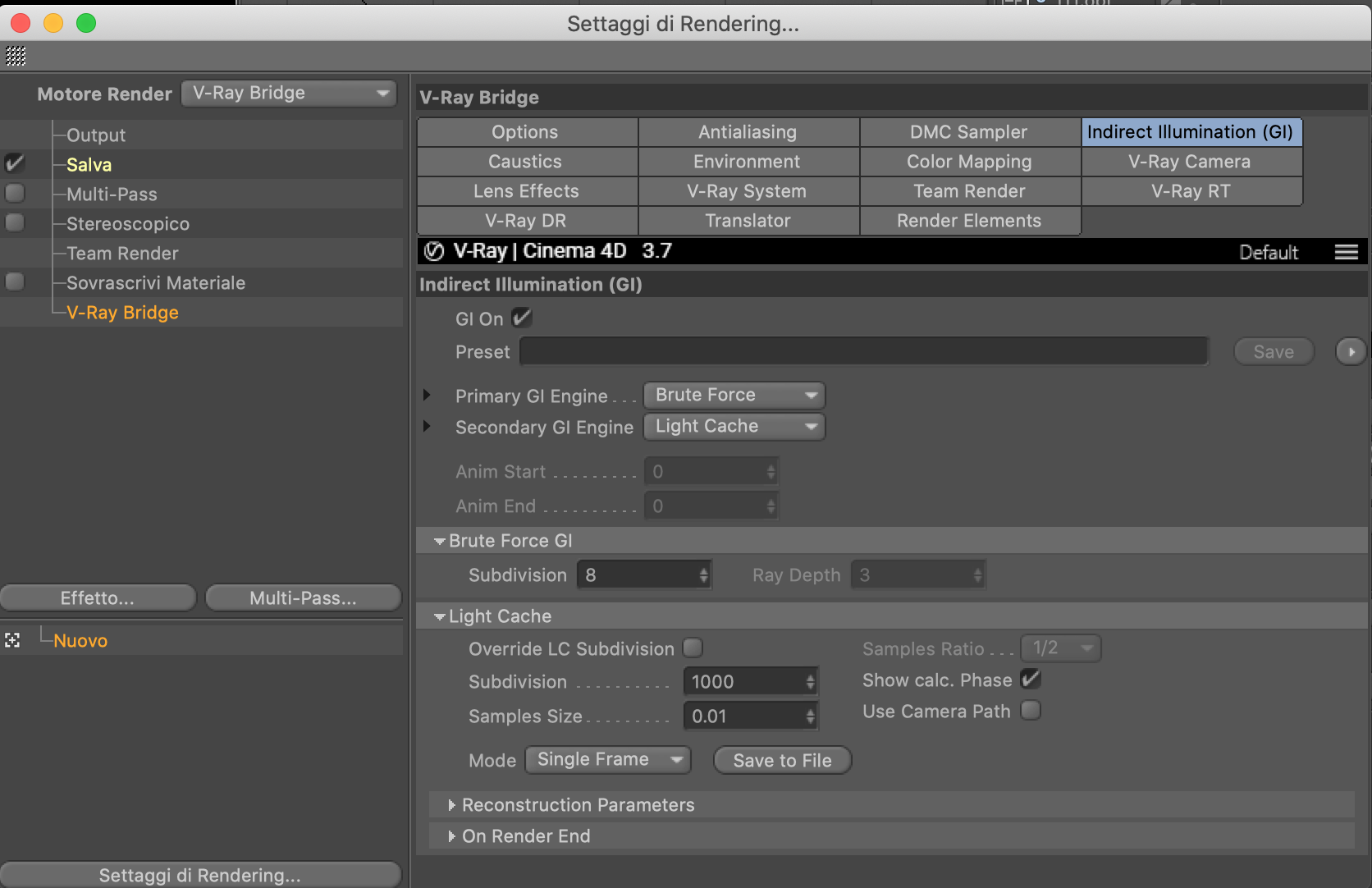Switch to the Options tab
Viewport: 1372px width, 888px height.
click(x=527, y=132)
